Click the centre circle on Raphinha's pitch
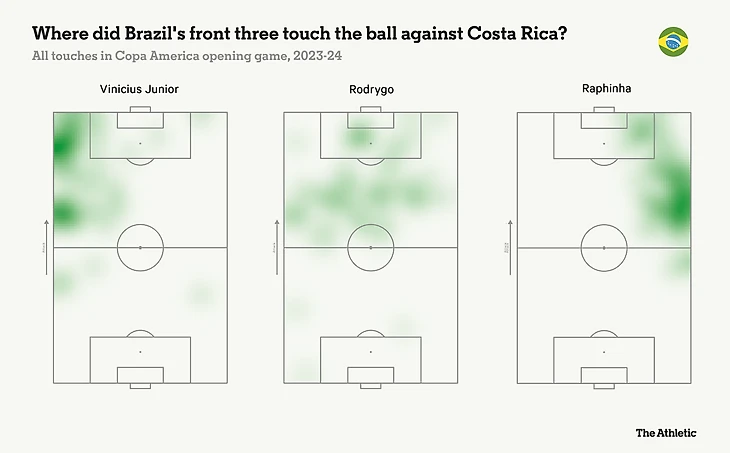Screen dimensions: 730x453 pyautogui.click(x=604, y=248)
